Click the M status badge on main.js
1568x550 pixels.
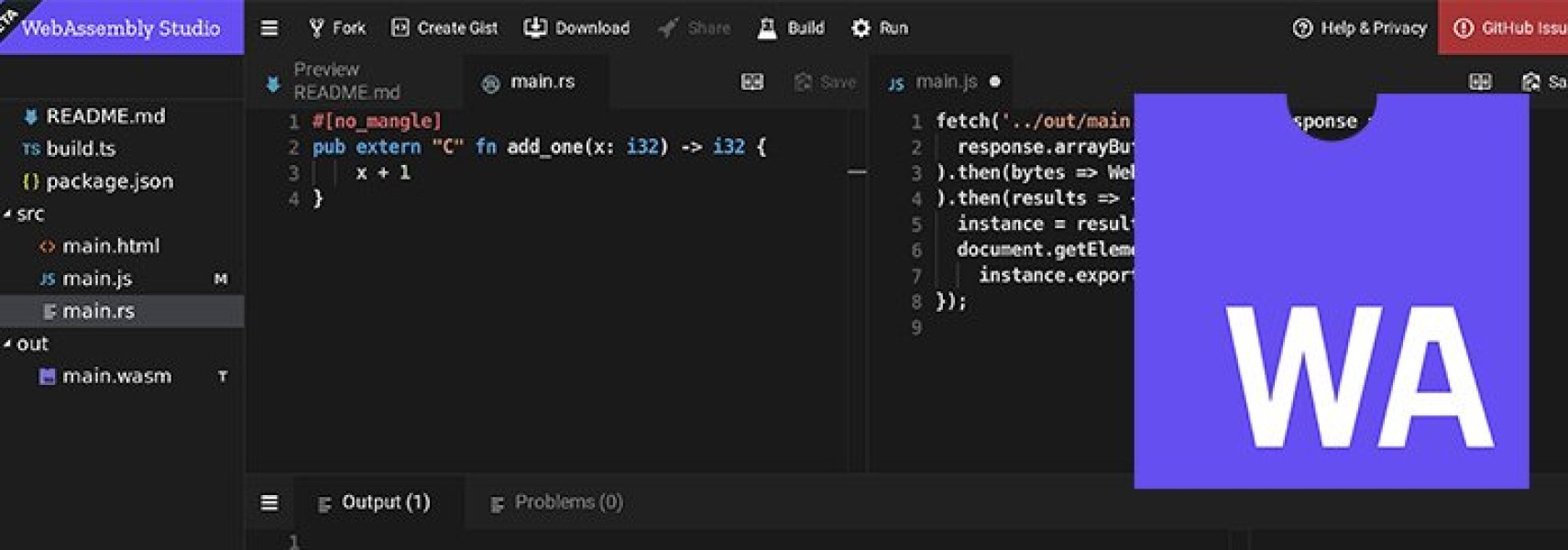point(221,279)
